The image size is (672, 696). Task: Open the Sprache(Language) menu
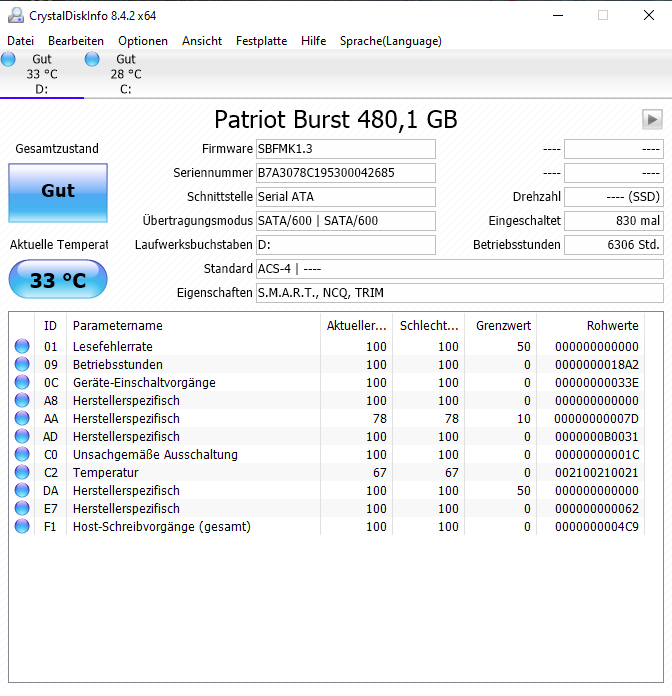tap(391, 41)
